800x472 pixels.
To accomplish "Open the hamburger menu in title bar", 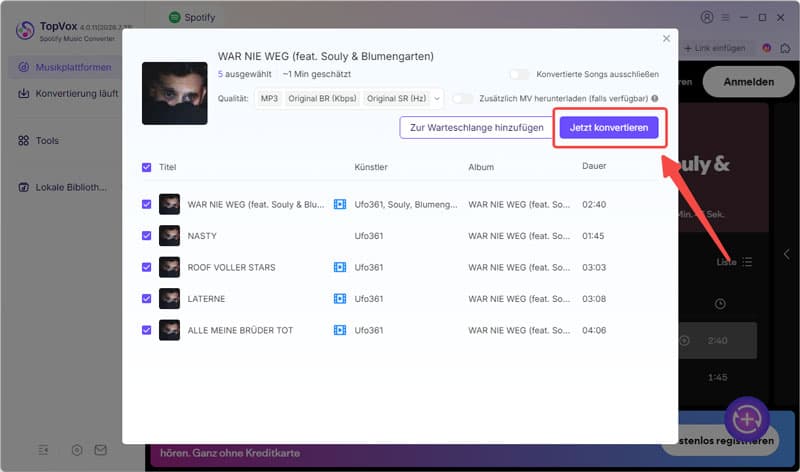I will [x=725, y=17].
